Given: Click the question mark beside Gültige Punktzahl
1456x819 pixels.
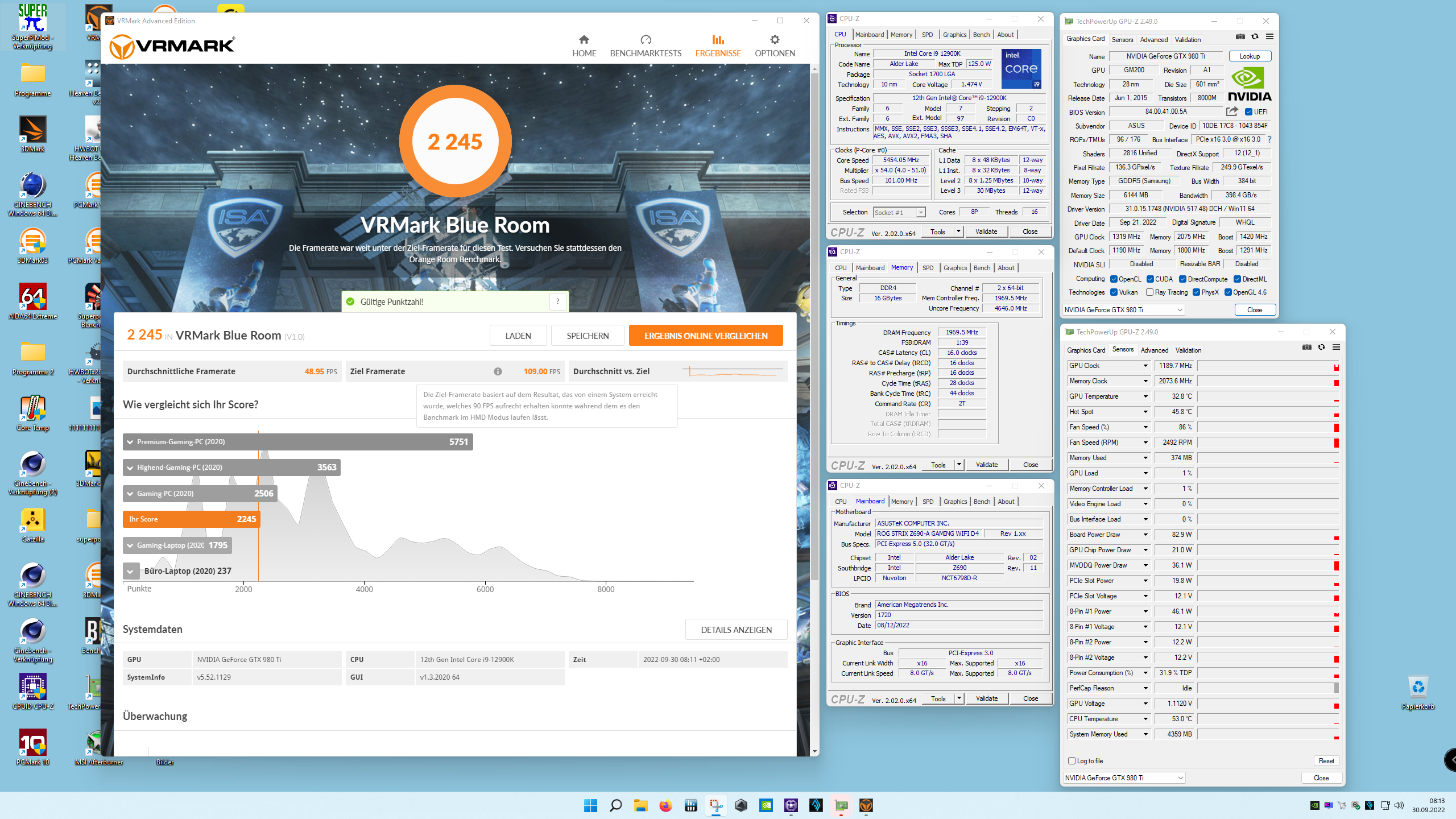Looking at the screenshot, I should 557,301.
